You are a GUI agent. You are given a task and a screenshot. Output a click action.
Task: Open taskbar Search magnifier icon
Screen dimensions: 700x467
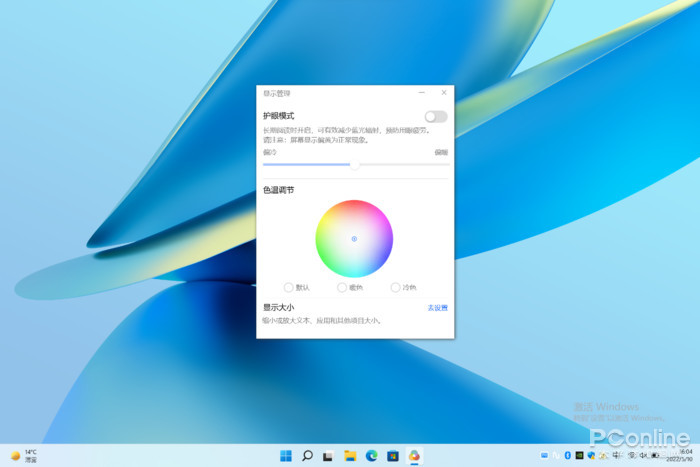pyautogui.click(x=307, y=456)
